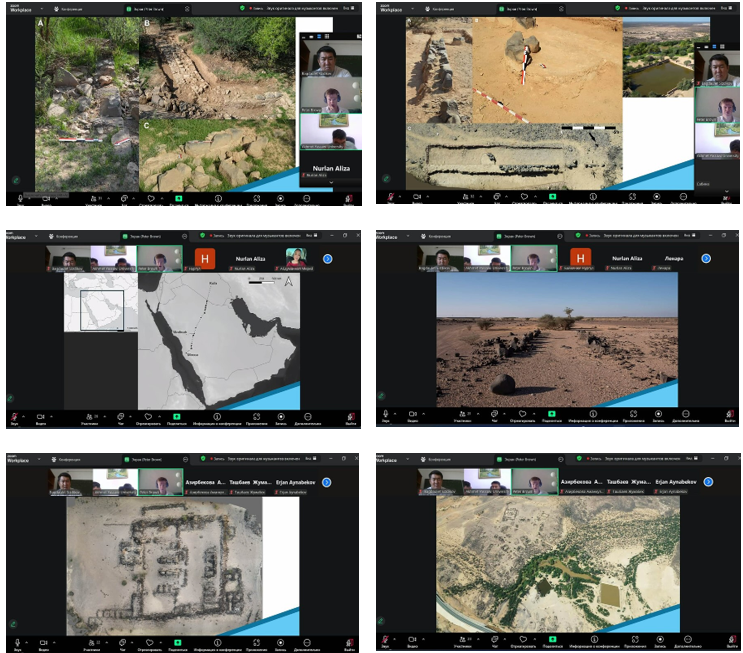Toggle the Видео camera in the middle-left Zoom window
Viewport: 743px width, 653px height.
[42, 416]
